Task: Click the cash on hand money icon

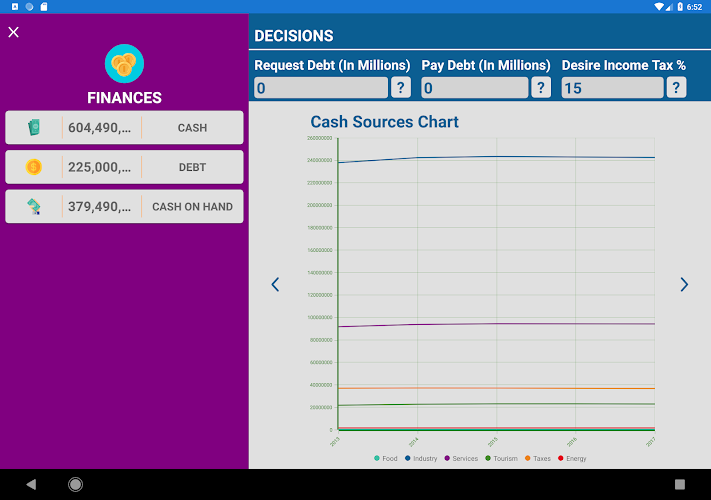Action: tap(34, 206)
